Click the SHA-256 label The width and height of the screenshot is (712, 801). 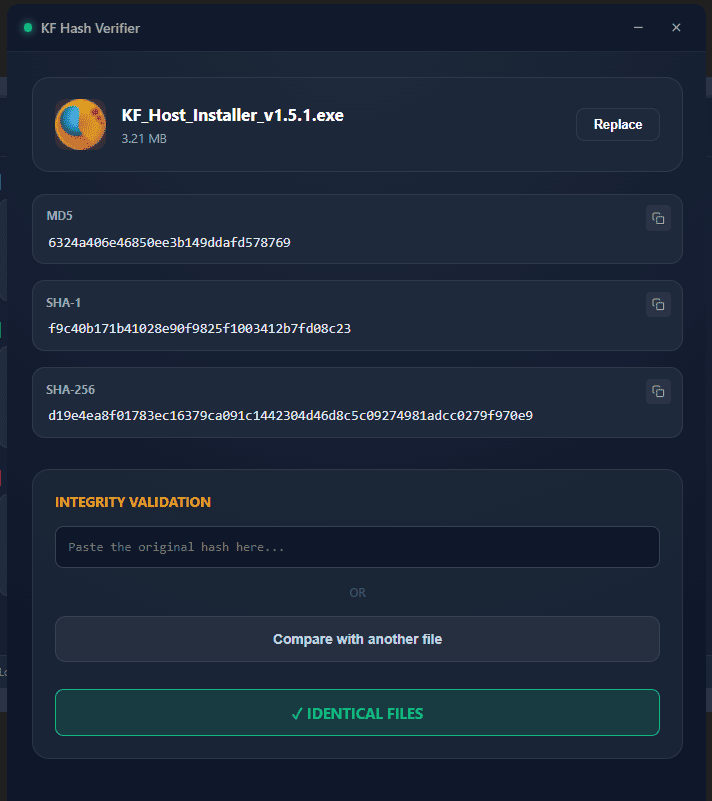pyautogui.click(x=71, y=389)
